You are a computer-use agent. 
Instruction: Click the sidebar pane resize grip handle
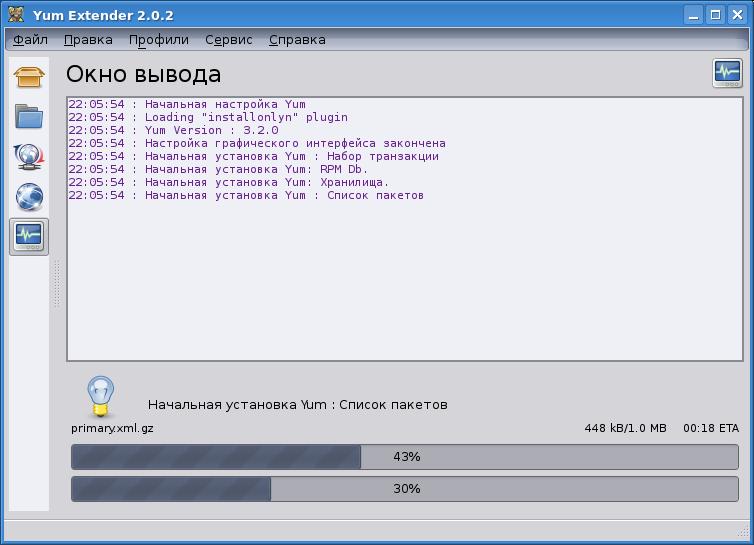[x=57, y=284]
